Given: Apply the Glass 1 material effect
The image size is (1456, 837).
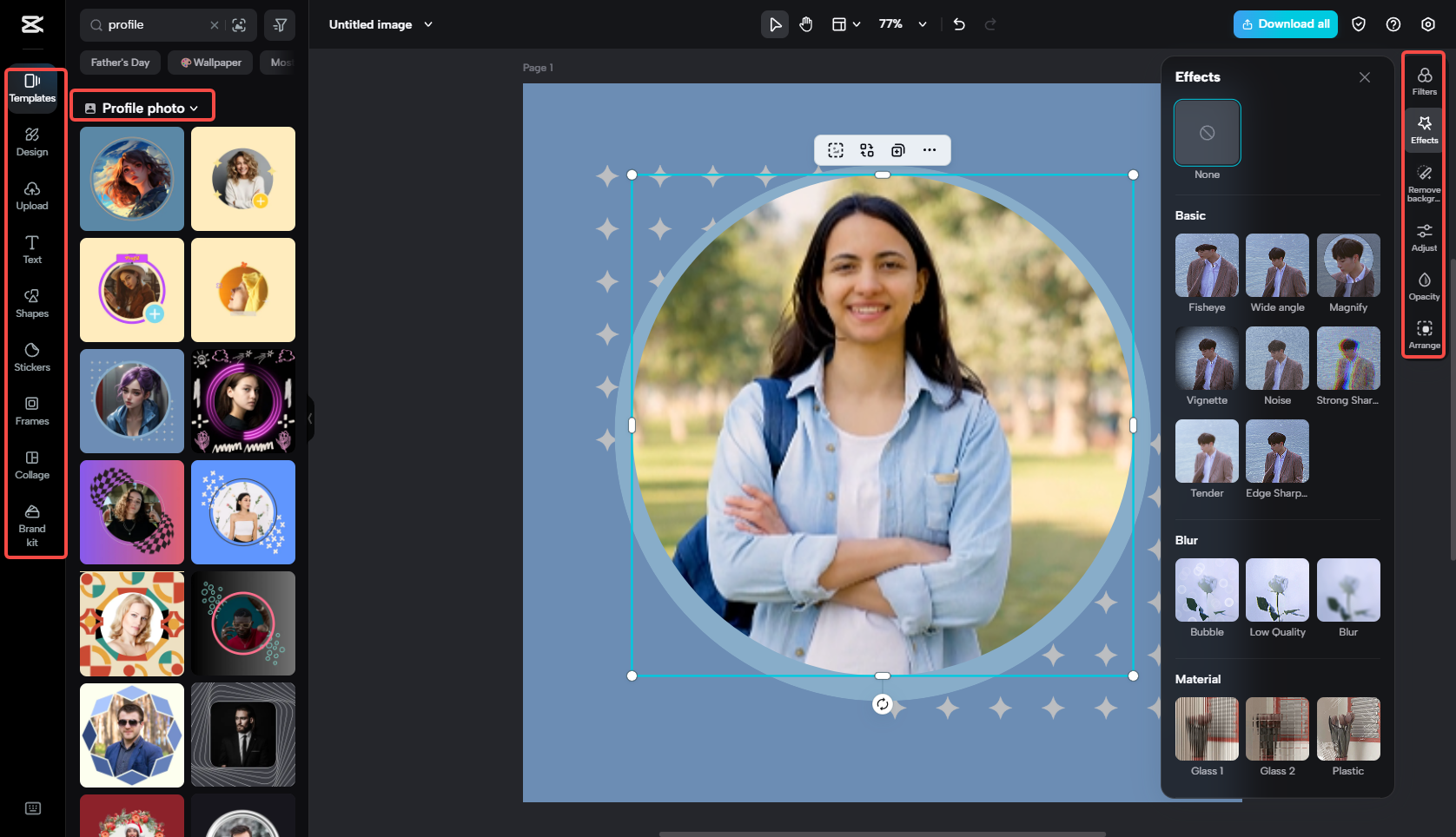Looking at the screenshot, I should pyautogui.click(x=1208, y=729).
